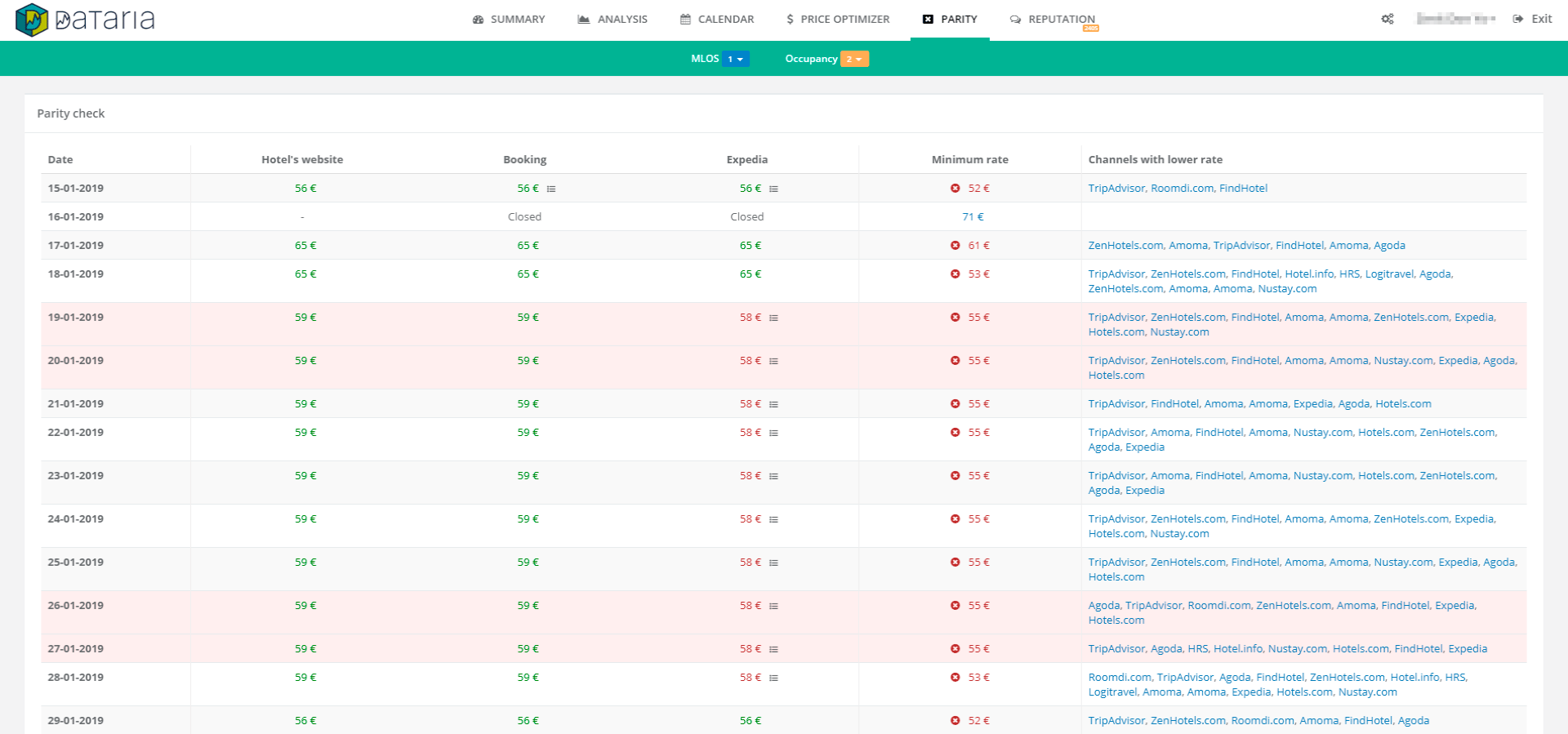
Task: Click the Parity check panel title
Action: tap(71, 113)
